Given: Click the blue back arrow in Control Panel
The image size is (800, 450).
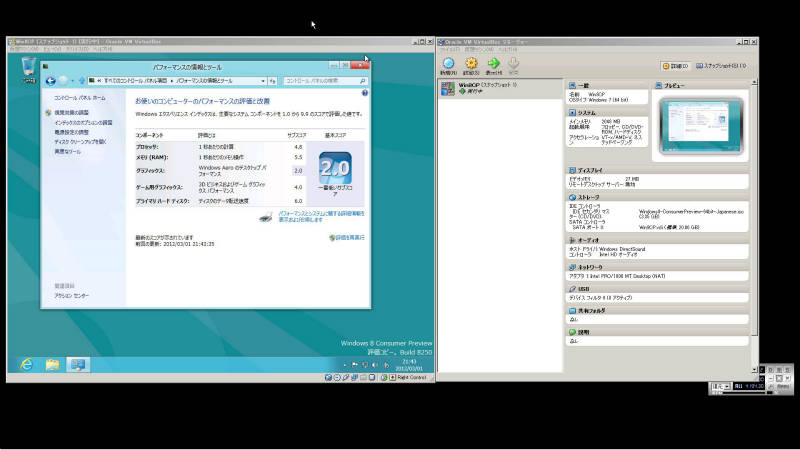Looking at the screenshot, I should click(48, 80).
